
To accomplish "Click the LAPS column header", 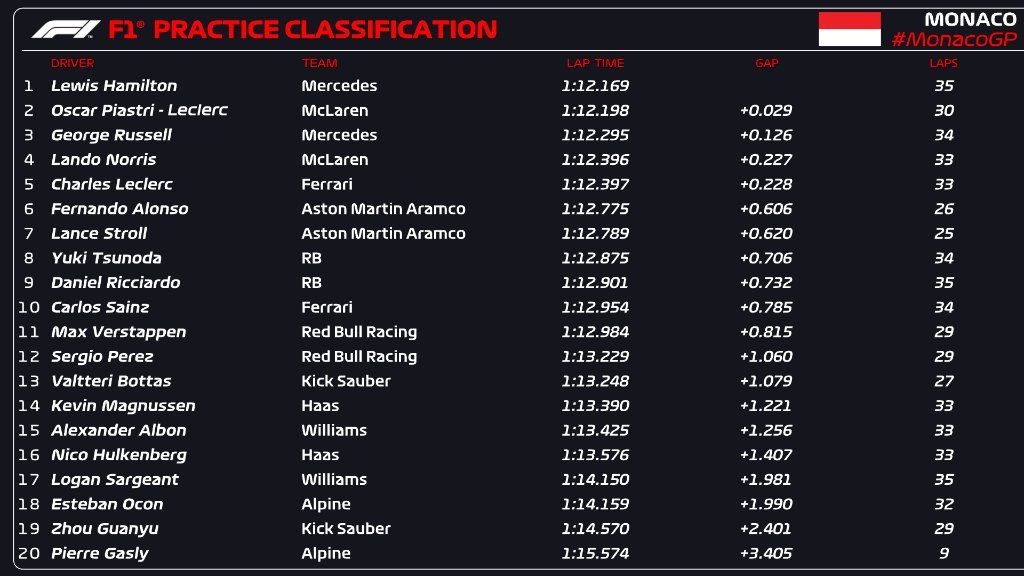I will click(943, 63).
